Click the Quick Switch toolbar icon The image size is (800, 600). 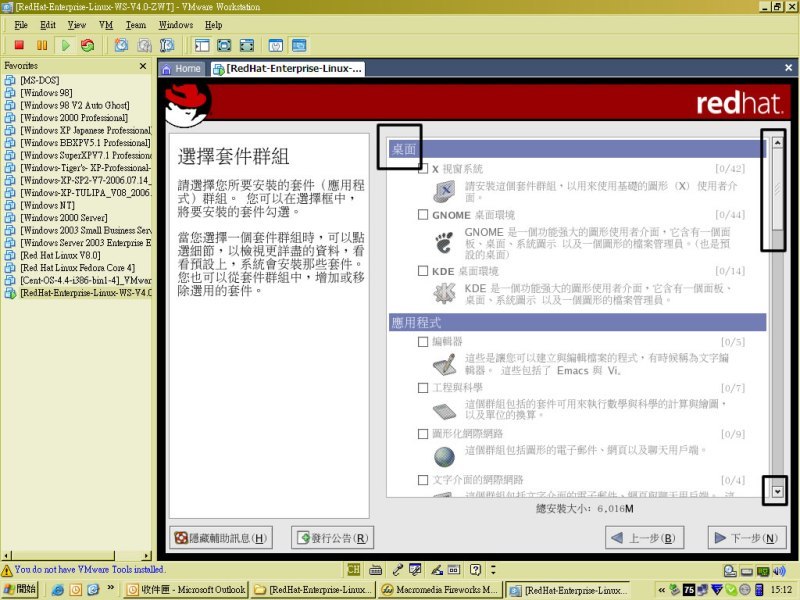click(247, 45)
